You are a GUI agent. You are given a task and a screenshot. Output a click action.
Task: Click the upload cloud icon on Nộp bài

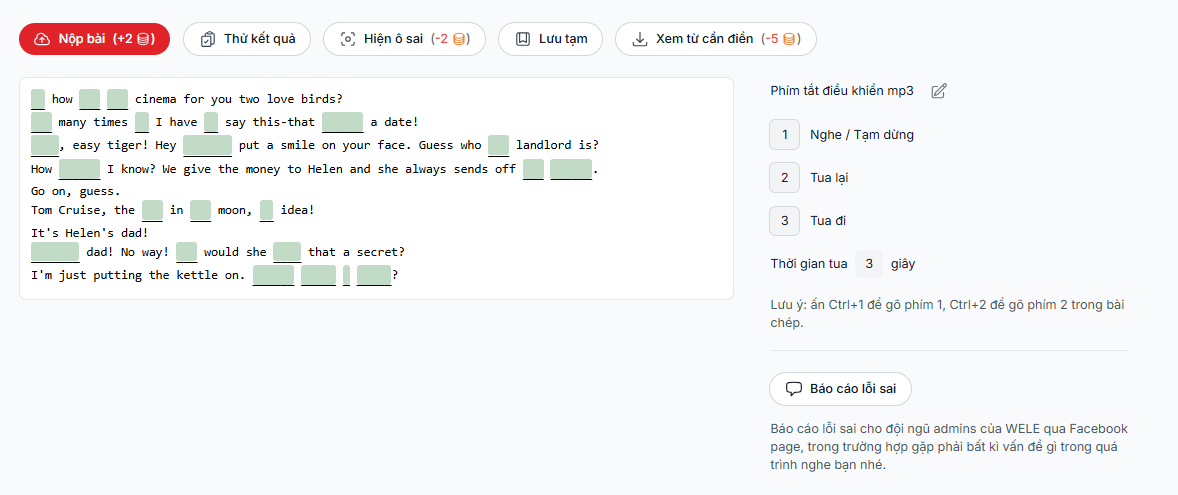tap(42, 39)
